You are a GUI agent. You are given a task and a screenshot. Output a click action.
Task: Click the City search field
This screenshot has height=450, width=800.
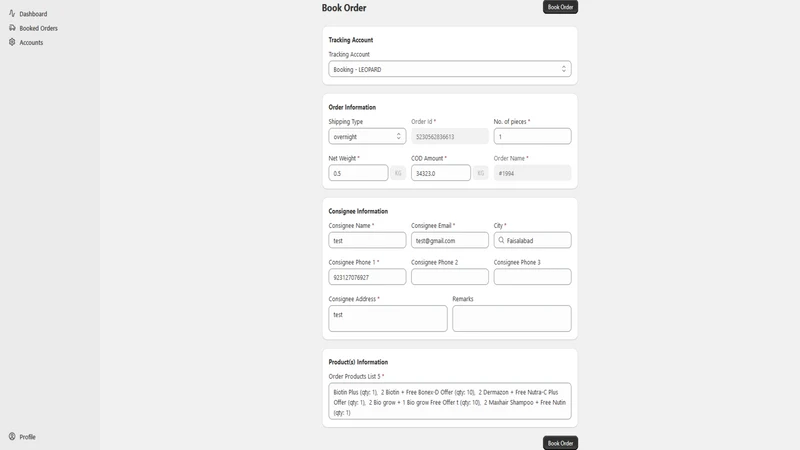click(532, 240)
